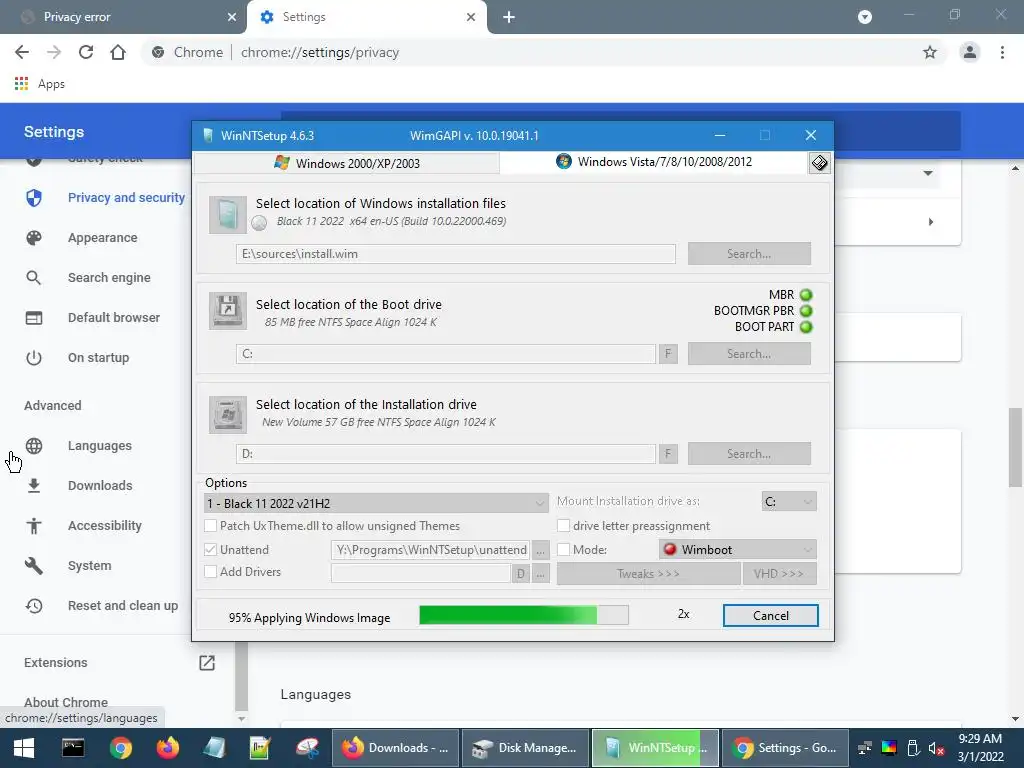
Task: Click Search for installation files
Action: (749, 254)
